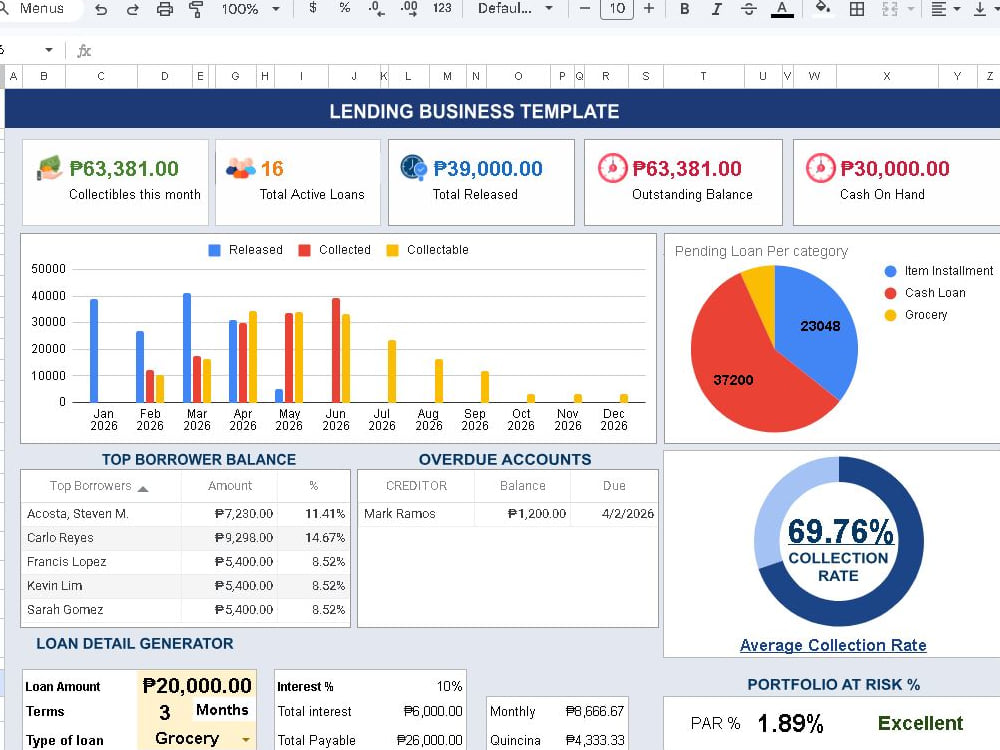Click the Cash Loan legend entry
Viewport: 1000px width, 750px height.
pos(925,293)
